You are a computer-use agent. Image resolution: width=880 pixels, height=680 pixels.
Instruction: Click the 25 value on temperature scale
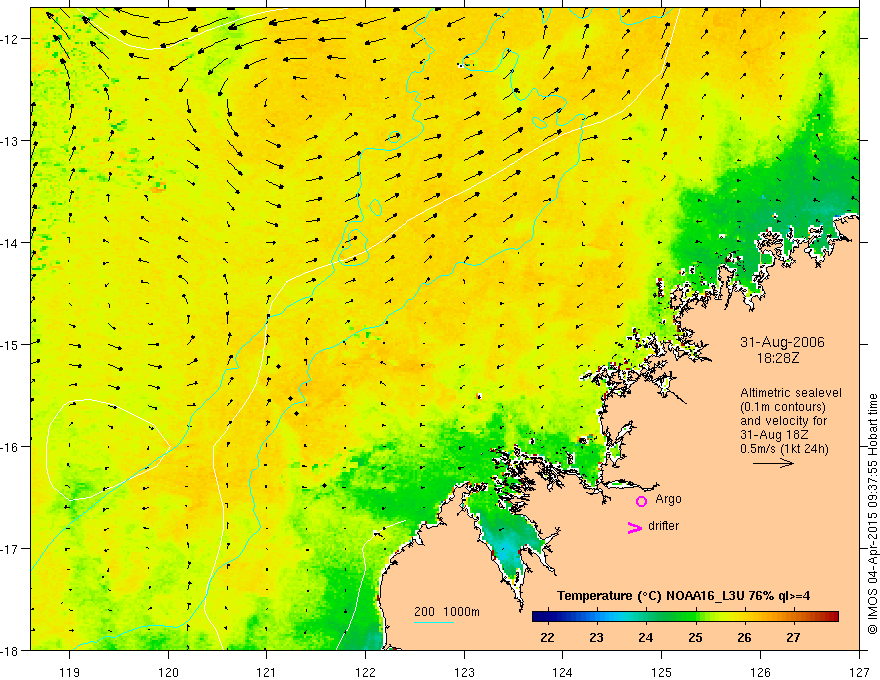695,638
